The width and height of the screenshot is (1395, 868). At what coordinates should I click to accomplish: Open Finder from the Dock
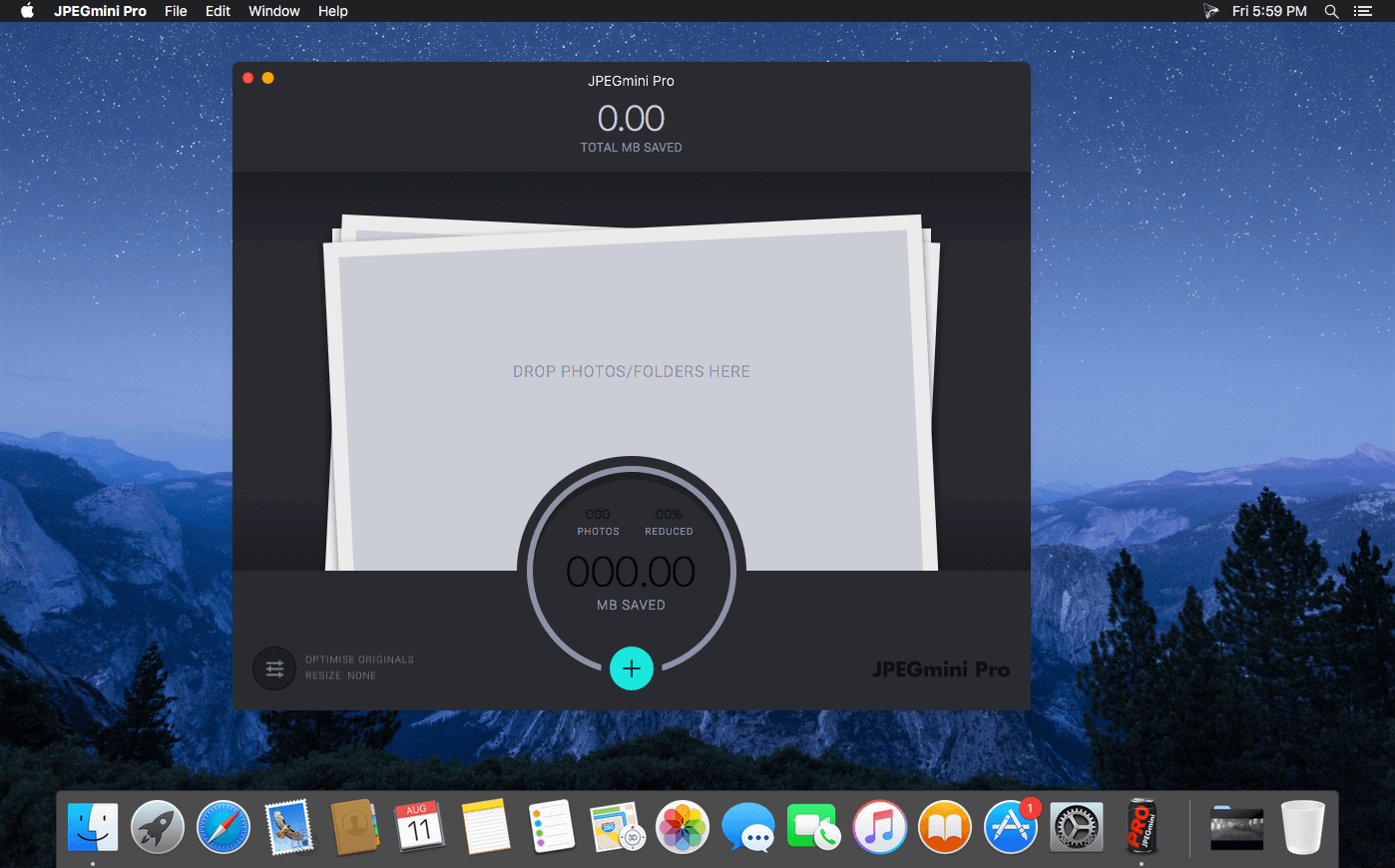(x=93, y=827)
